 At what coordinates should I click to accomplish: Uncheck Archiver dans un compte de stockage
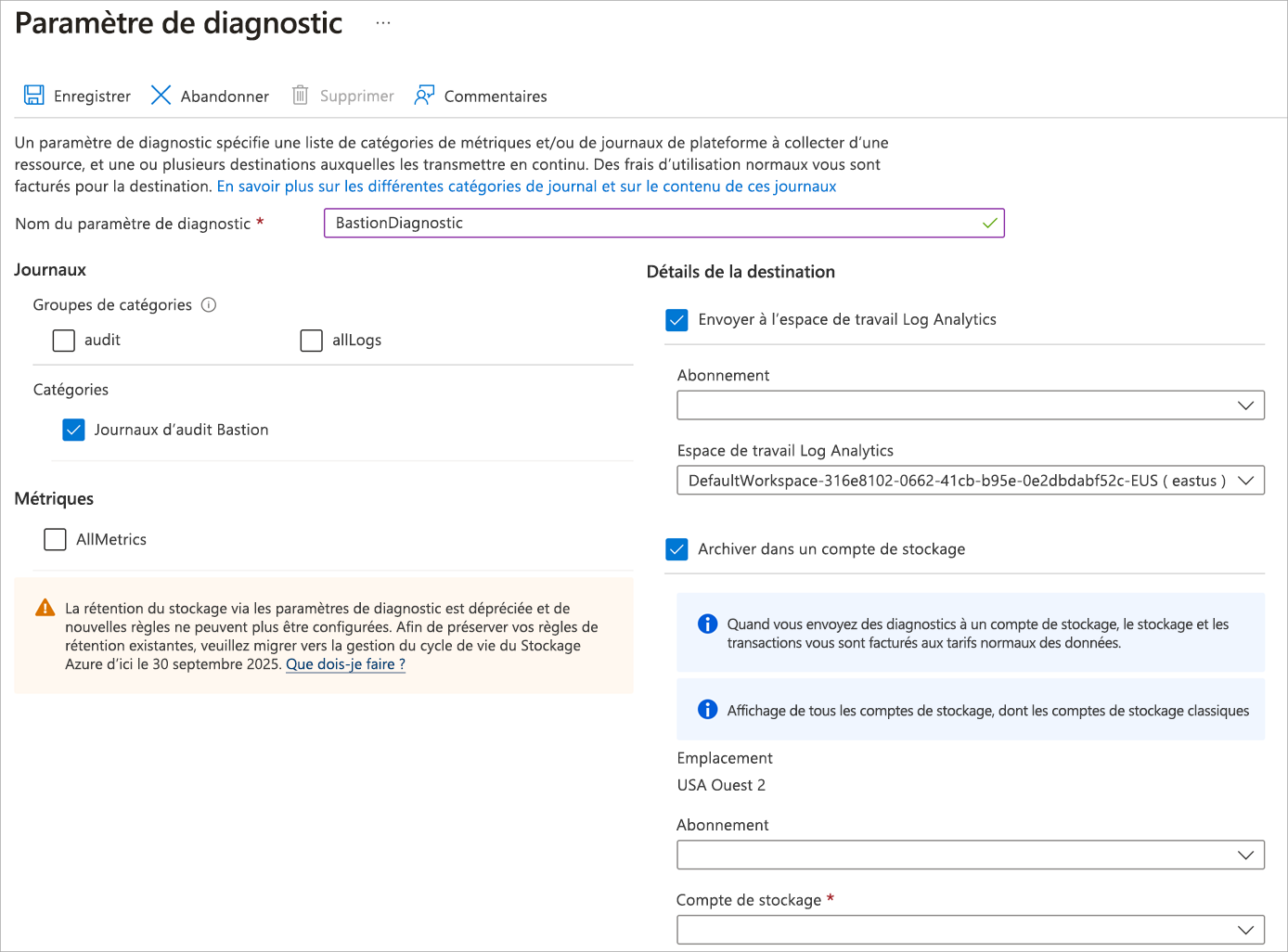click(x=677, y=549)
